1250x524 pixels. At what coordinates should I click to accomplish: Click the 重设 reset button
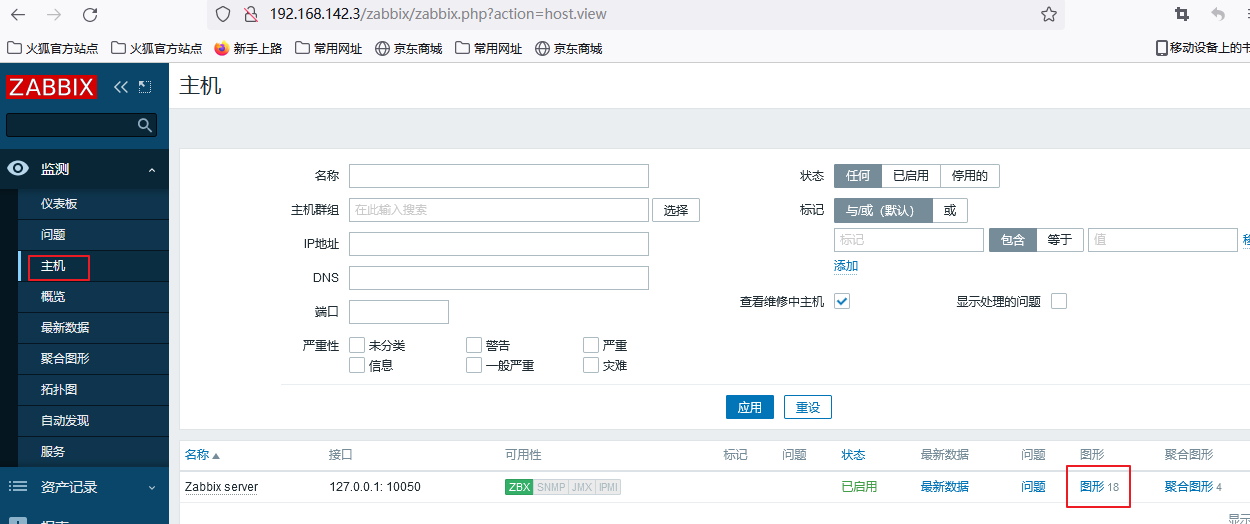point(808,407)
